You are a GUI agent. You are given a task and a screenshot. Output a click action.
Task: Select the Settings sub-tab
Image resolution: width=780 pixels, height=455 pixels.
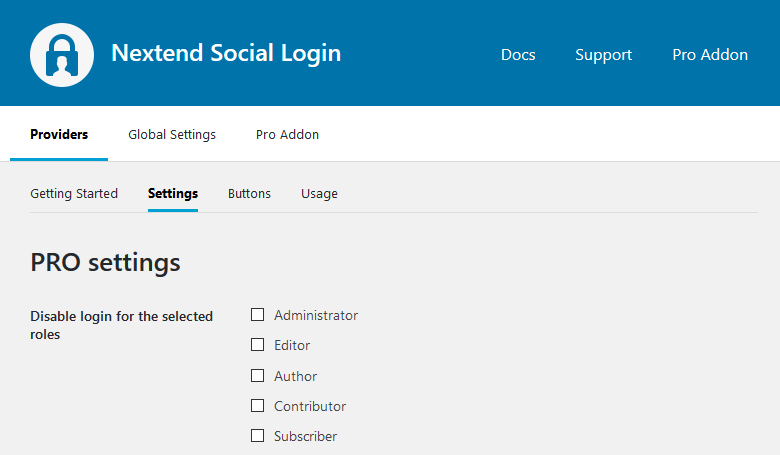point(173,193)
